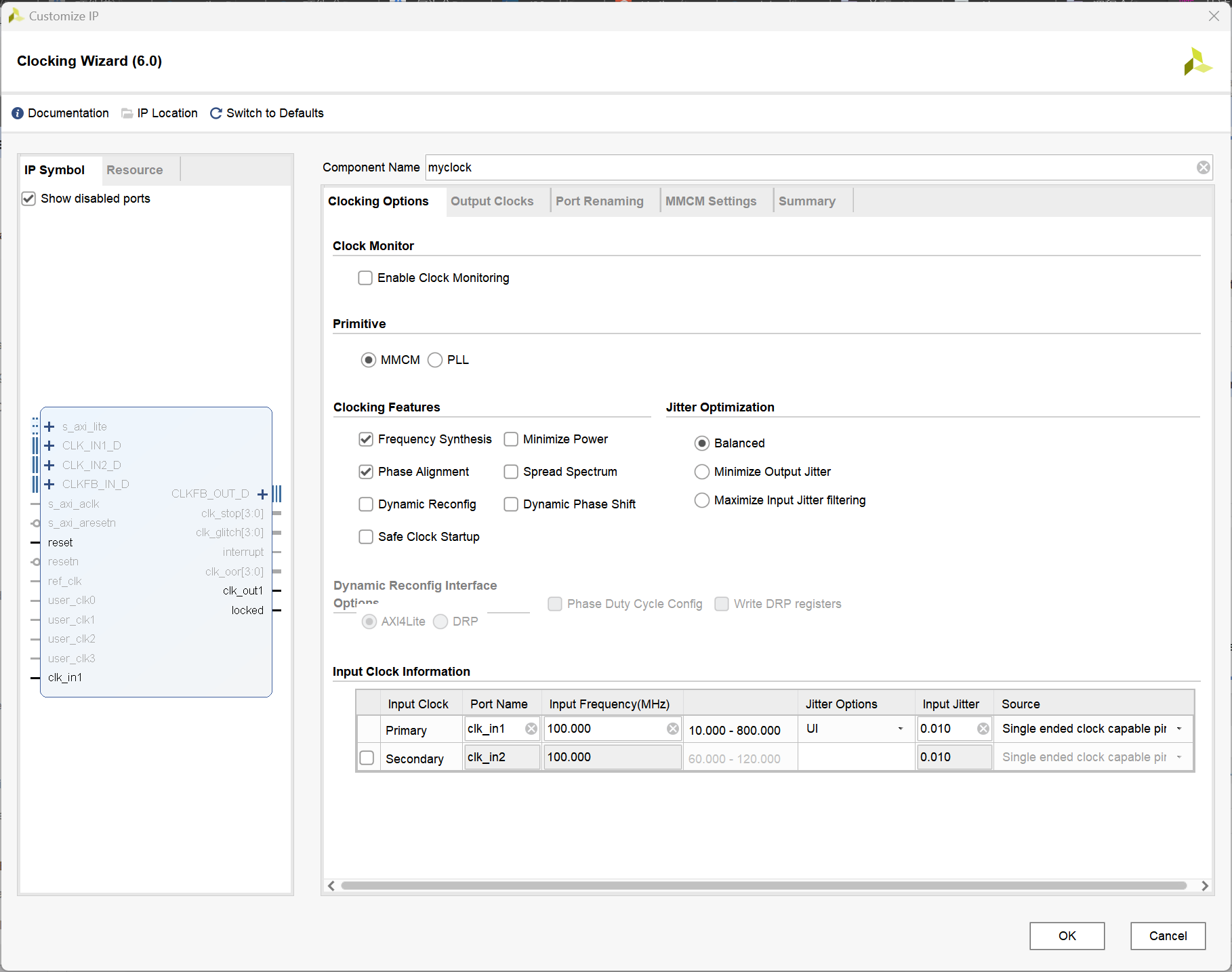This screenshot has width=1232, height=972.
Task: Expand the s_axi_lite port plus icon
Action: [x=49, y=426]
